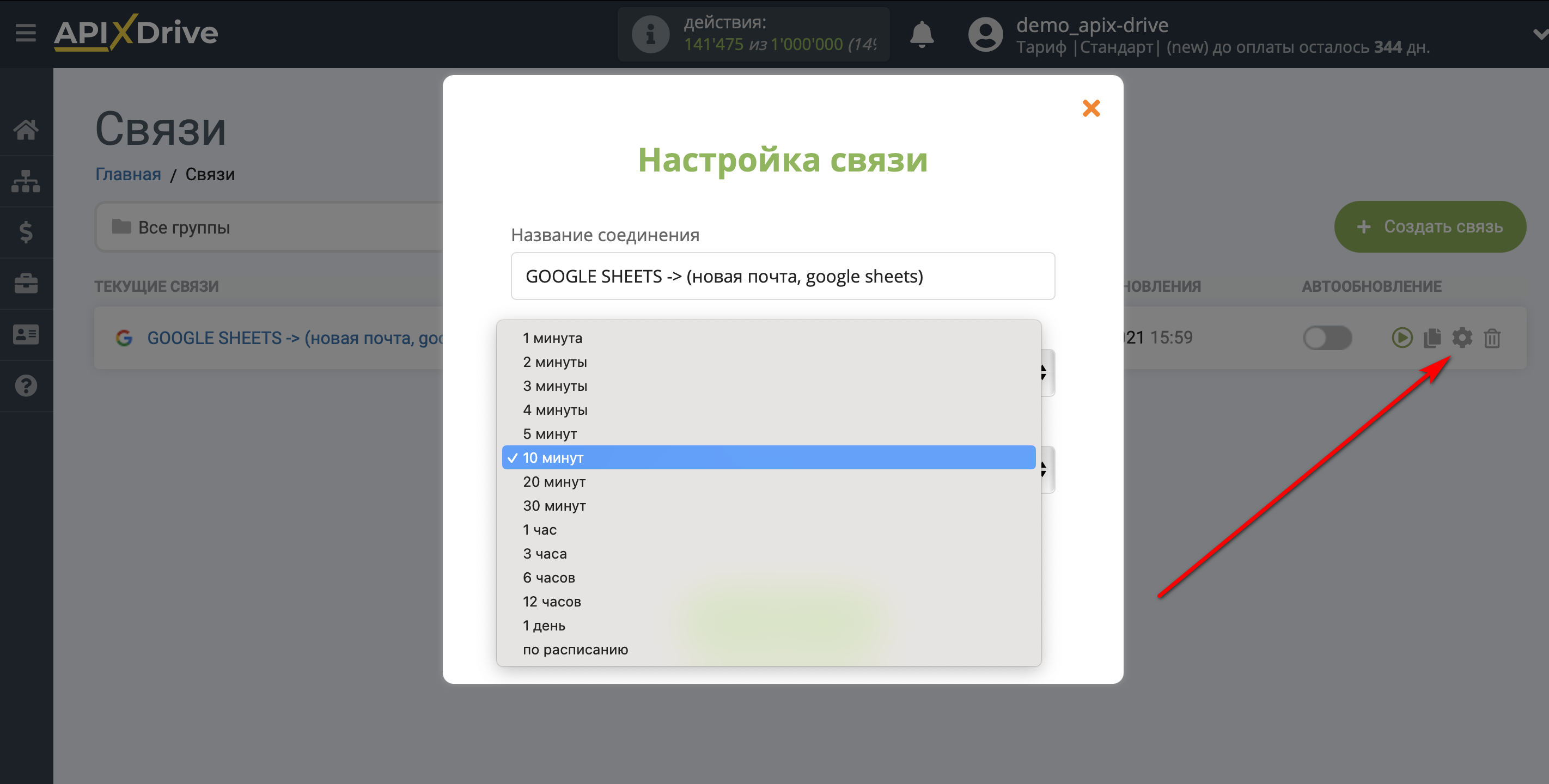Click the demo_apix-drive username
The width and height of the screenshot is (1549, 784).
(1092, 24)
